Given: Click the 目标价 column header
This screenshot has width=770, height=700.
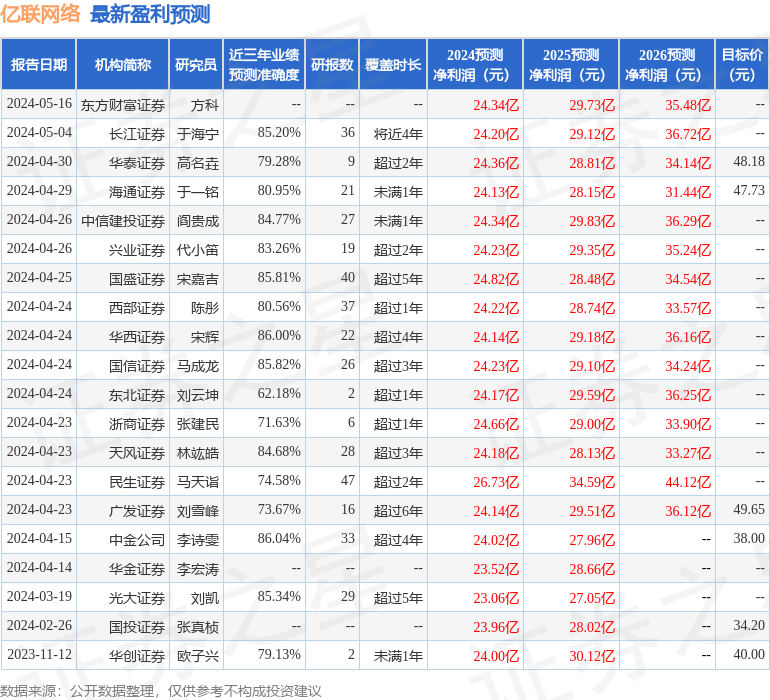Looking at the screenshot, I should tap(742, 64).
